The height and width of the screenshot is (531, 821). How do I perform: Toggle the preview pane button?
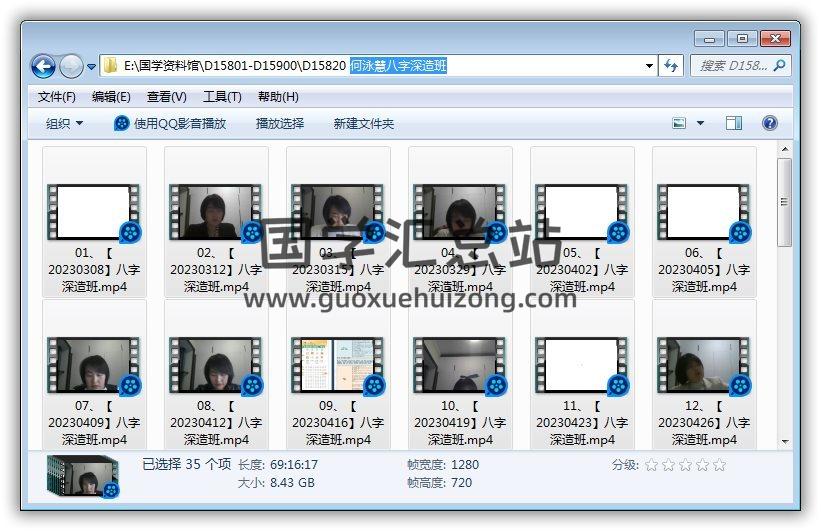[734, 124]
